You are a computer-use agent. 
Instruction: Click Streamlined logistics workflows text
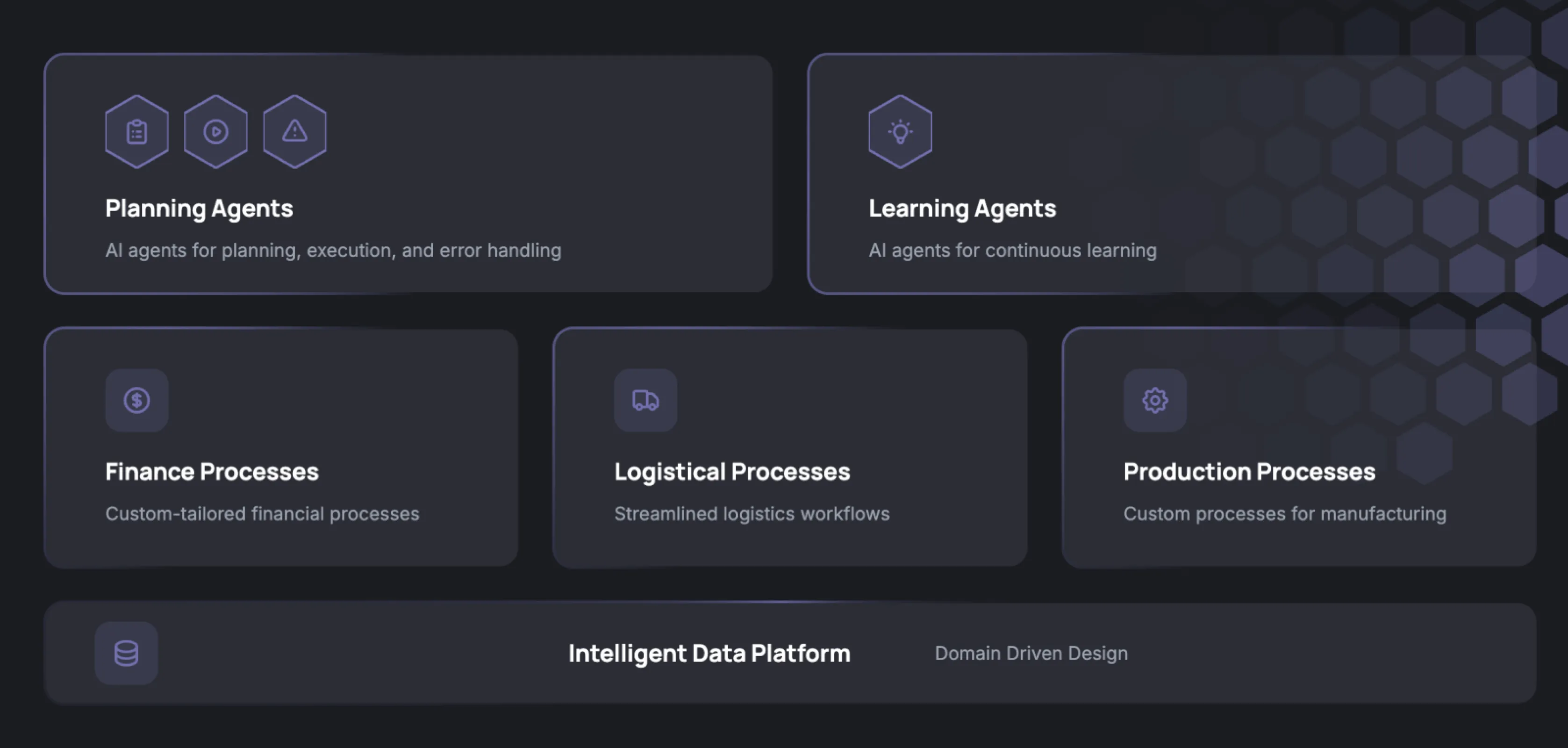(752, 513)
